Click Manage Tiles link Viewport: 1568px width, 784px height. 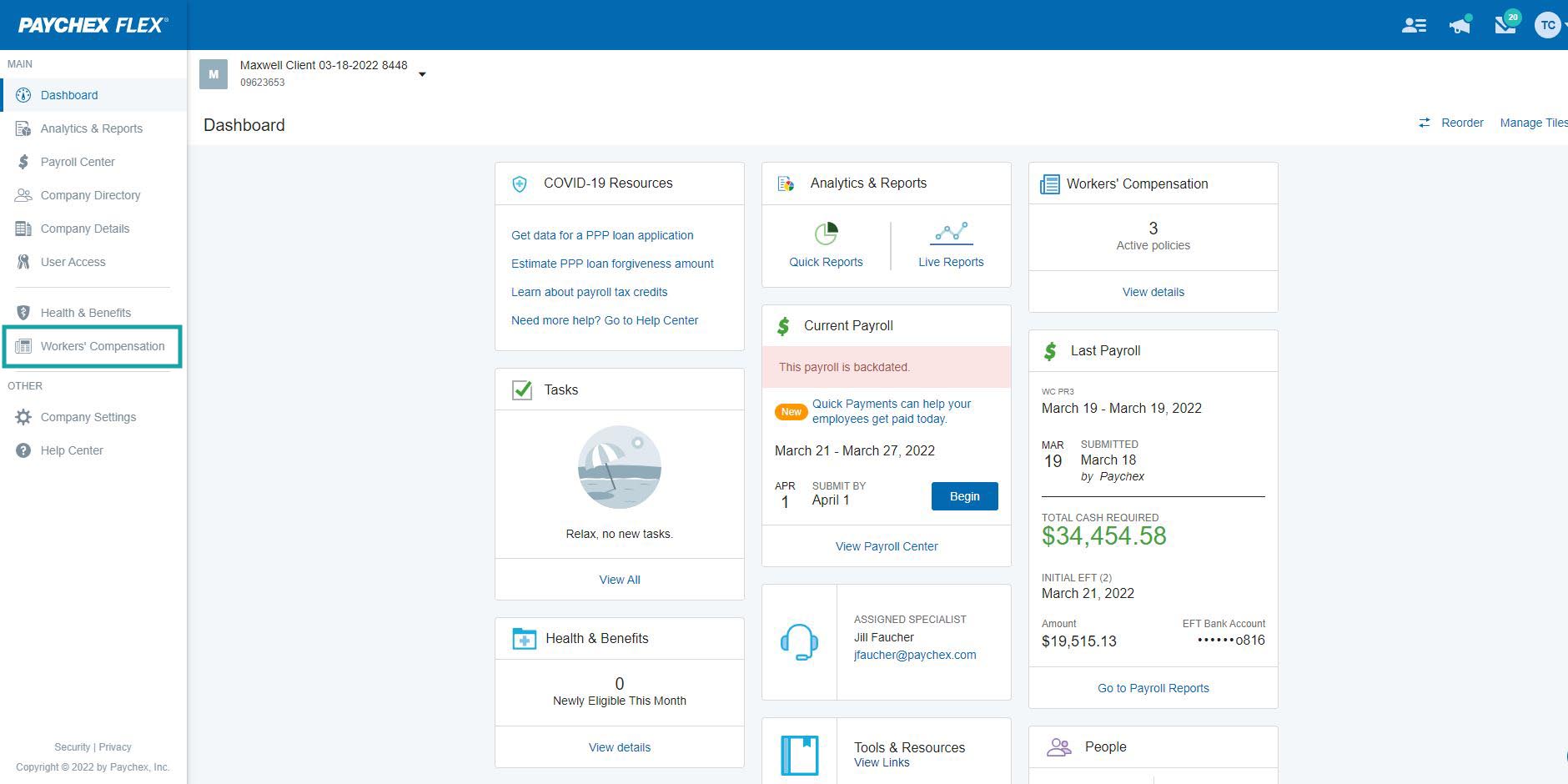tap(1533, 123)
